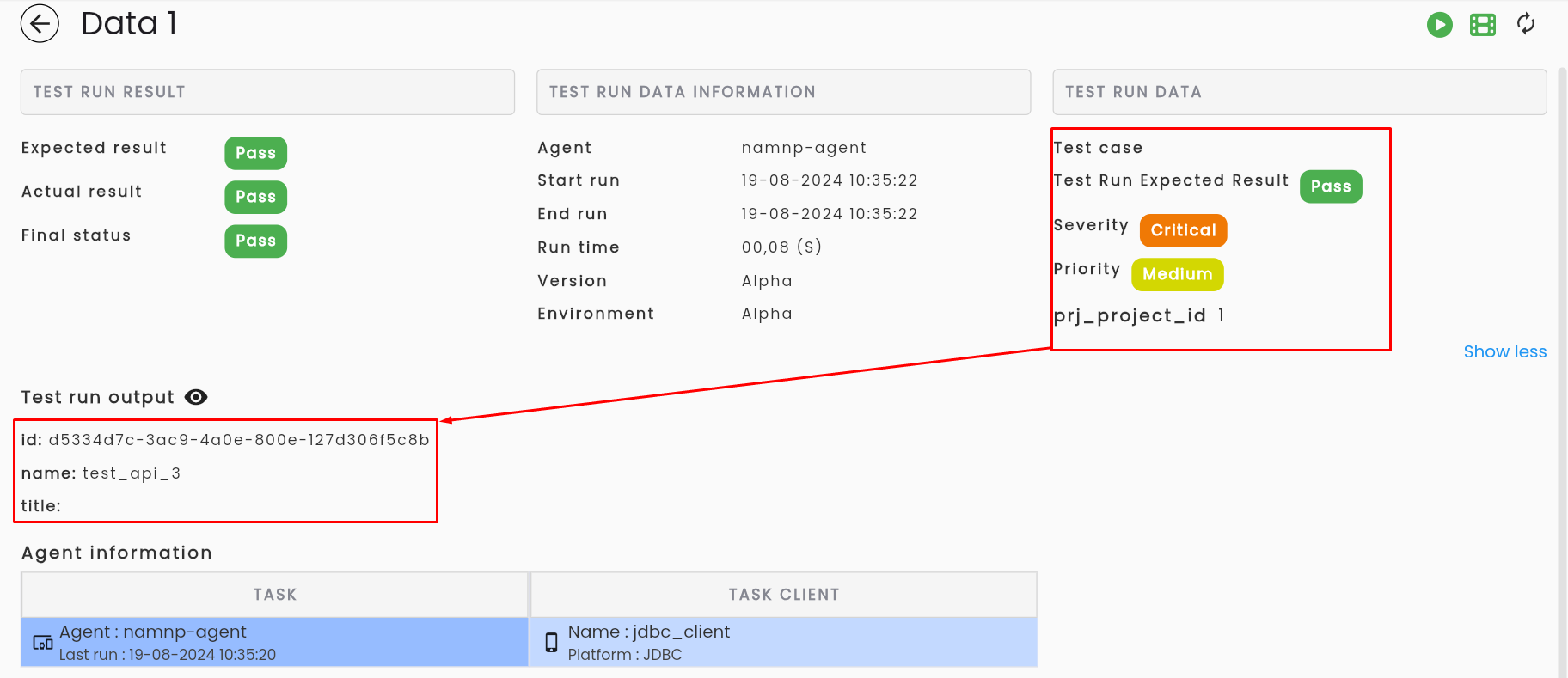Click the Pass badge for Final status
This screenshot has width=1568, height=678.
click(255, 241)
